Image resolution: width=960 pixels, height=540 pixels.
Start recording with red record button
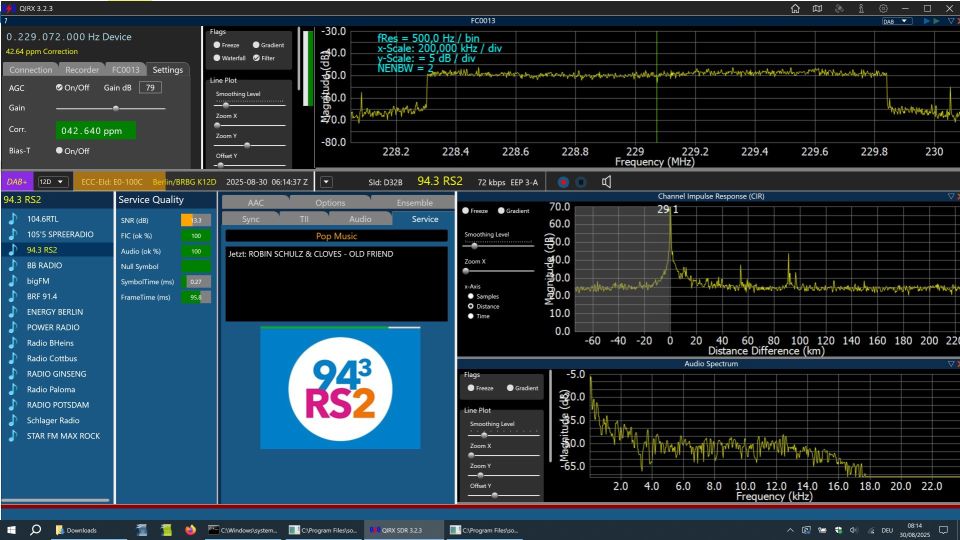coord(563,182)
